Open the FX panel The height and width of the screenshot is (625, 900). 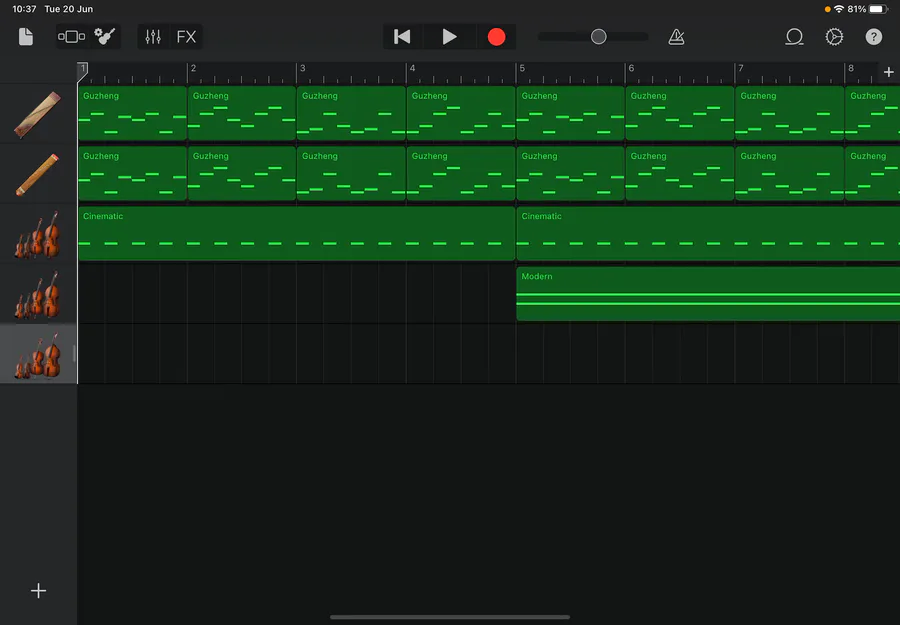[186, 37]
